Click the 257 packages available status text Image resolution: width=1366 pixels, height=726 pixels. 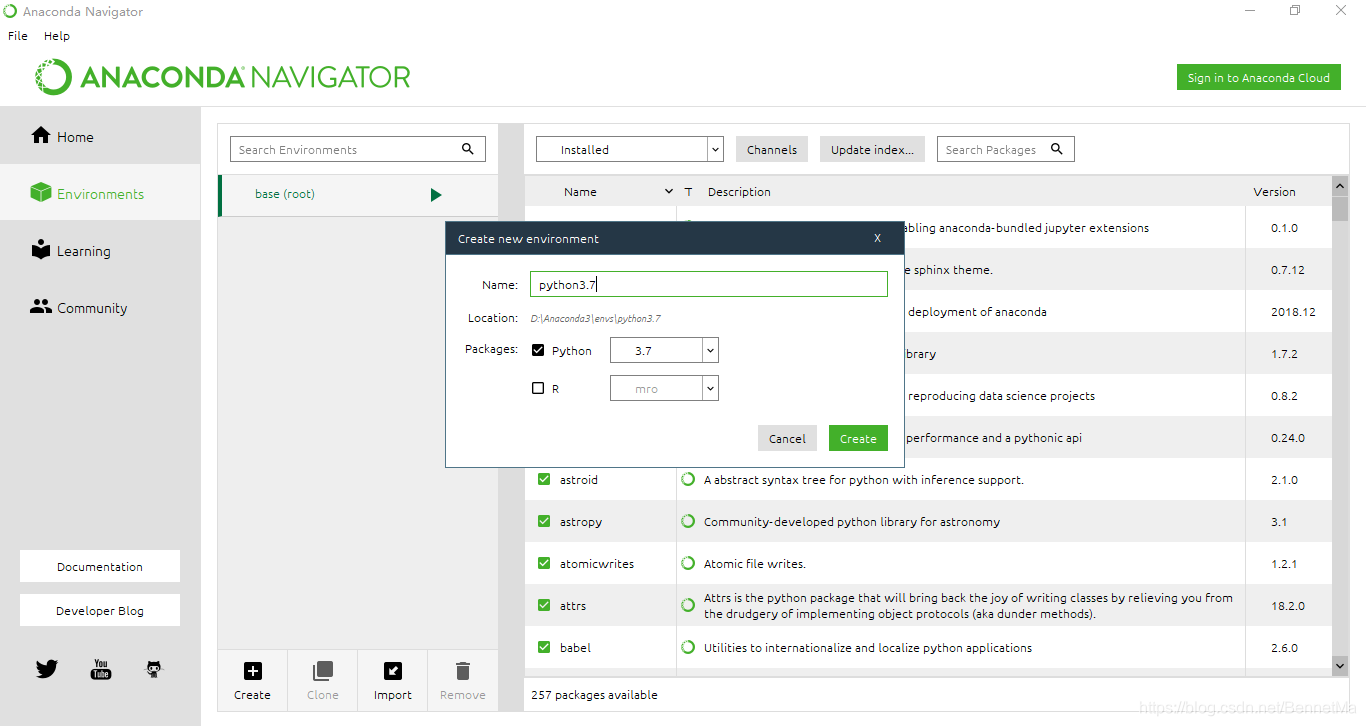pos(594,695)
